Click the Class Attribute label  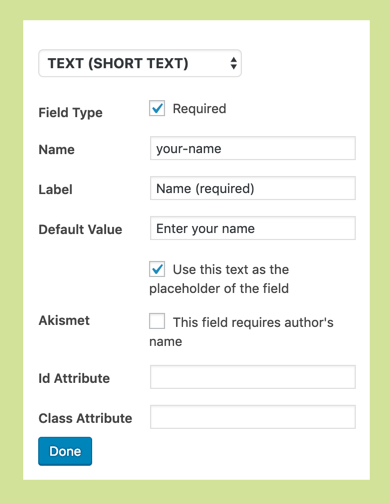pyautogui.click(x=85, y=418)
